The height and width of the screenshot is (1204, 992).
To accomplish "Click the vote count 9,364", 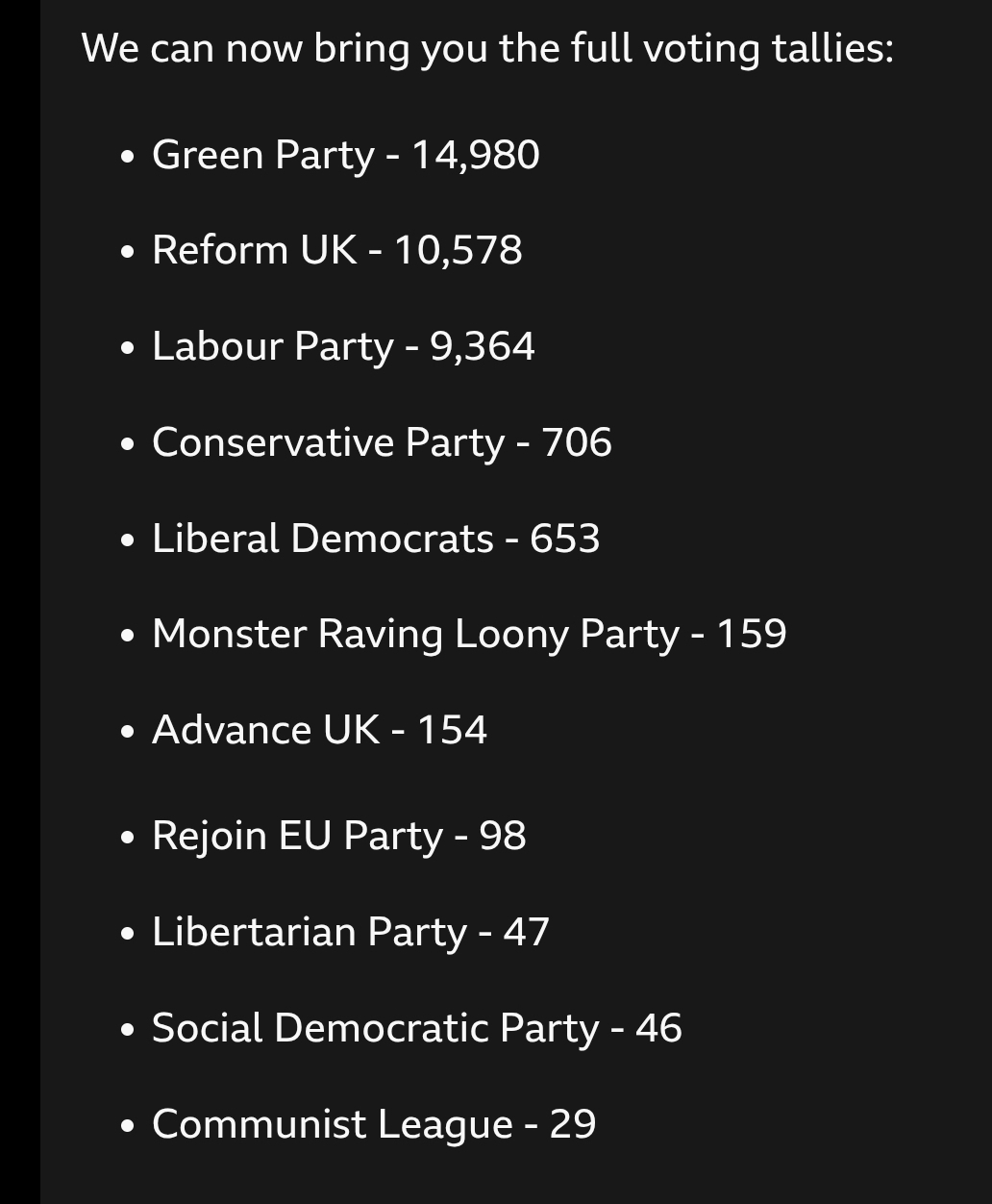I will [483, 346].
